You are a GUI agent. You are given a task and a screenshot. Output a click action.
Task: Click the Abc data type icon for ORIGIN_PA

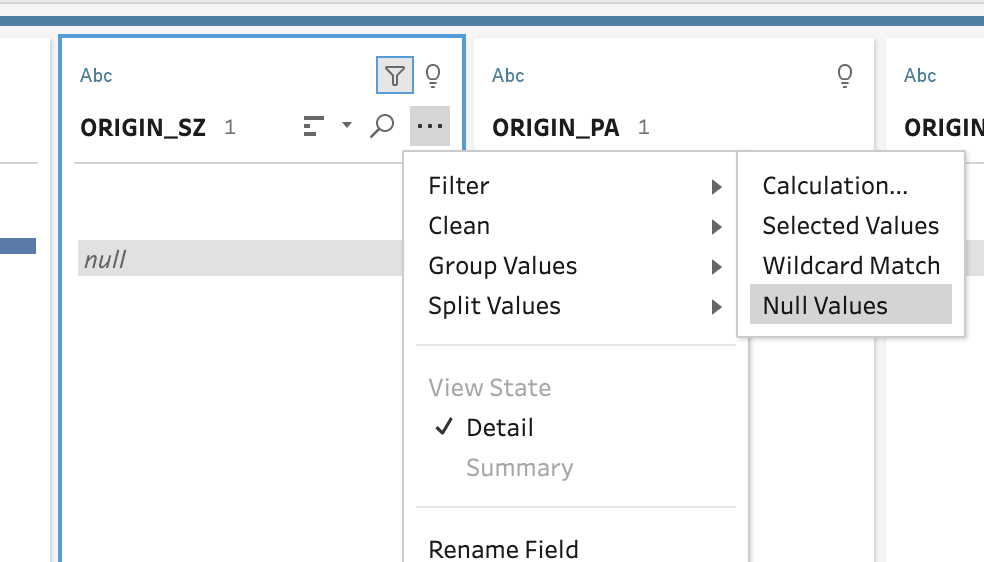pos(508,76)
